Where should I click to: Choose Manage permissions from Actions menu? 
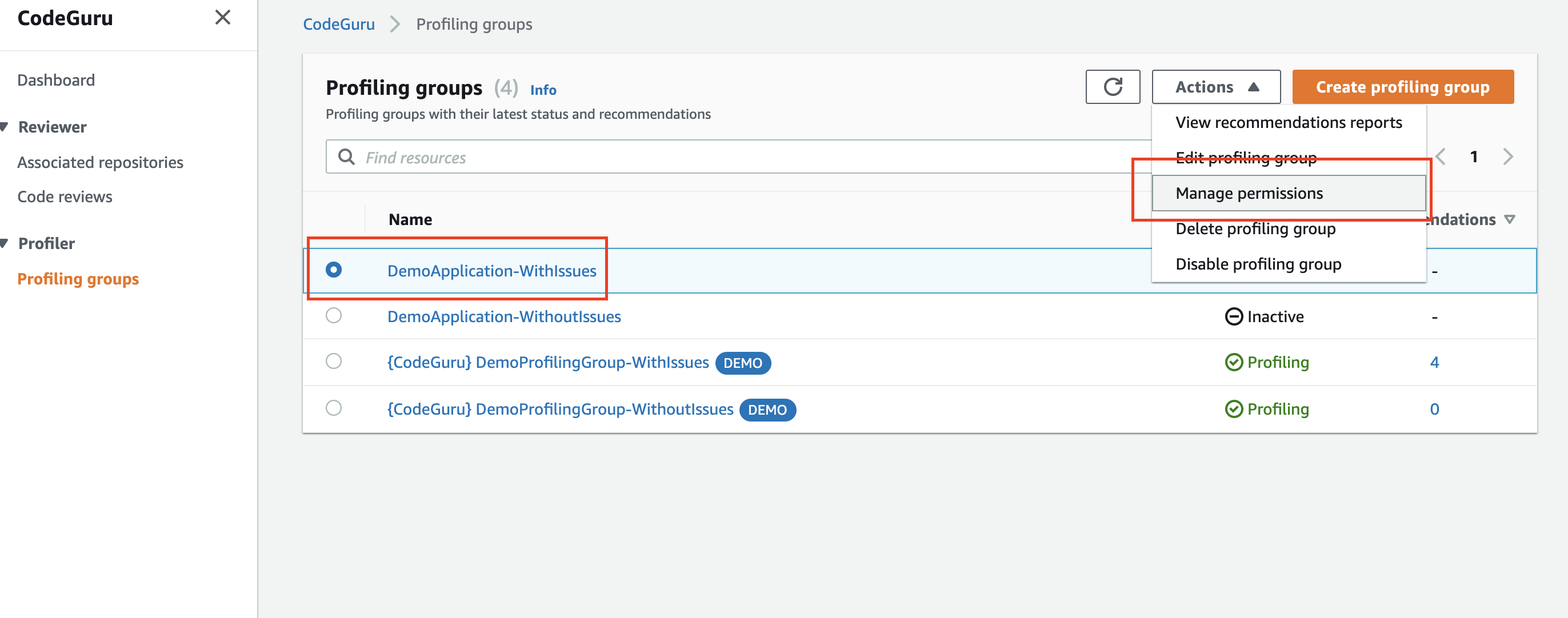point(1249,194)
